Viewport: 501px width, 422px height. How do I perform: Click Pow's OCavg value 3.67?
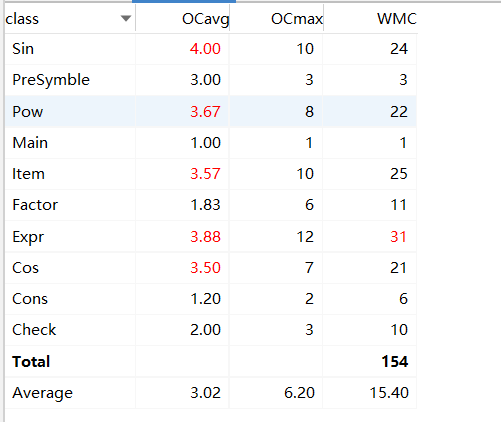pos(205,111)
